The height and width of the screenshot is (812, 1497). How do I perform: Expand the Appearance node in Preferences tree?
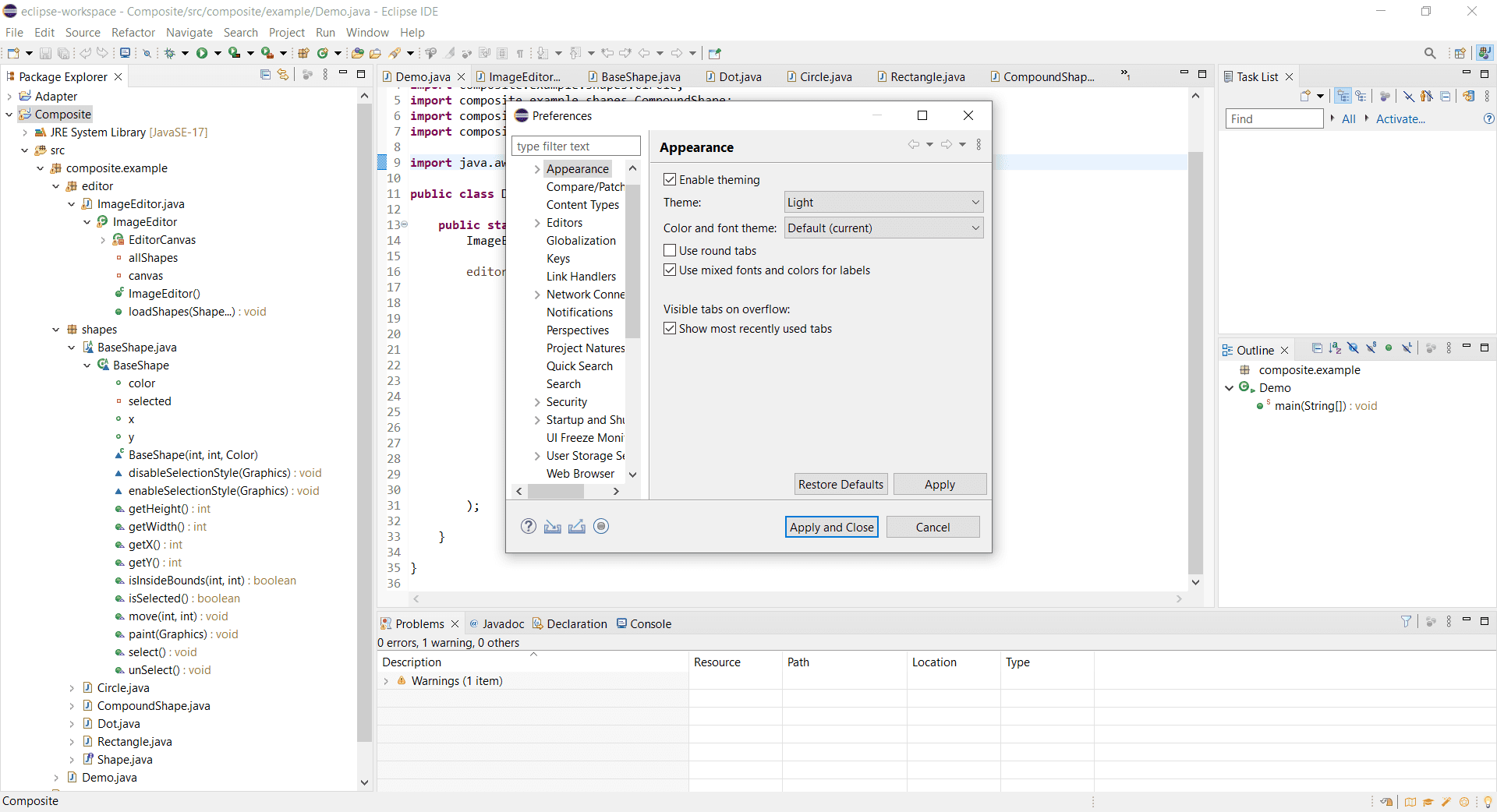(x=537, y=169)
